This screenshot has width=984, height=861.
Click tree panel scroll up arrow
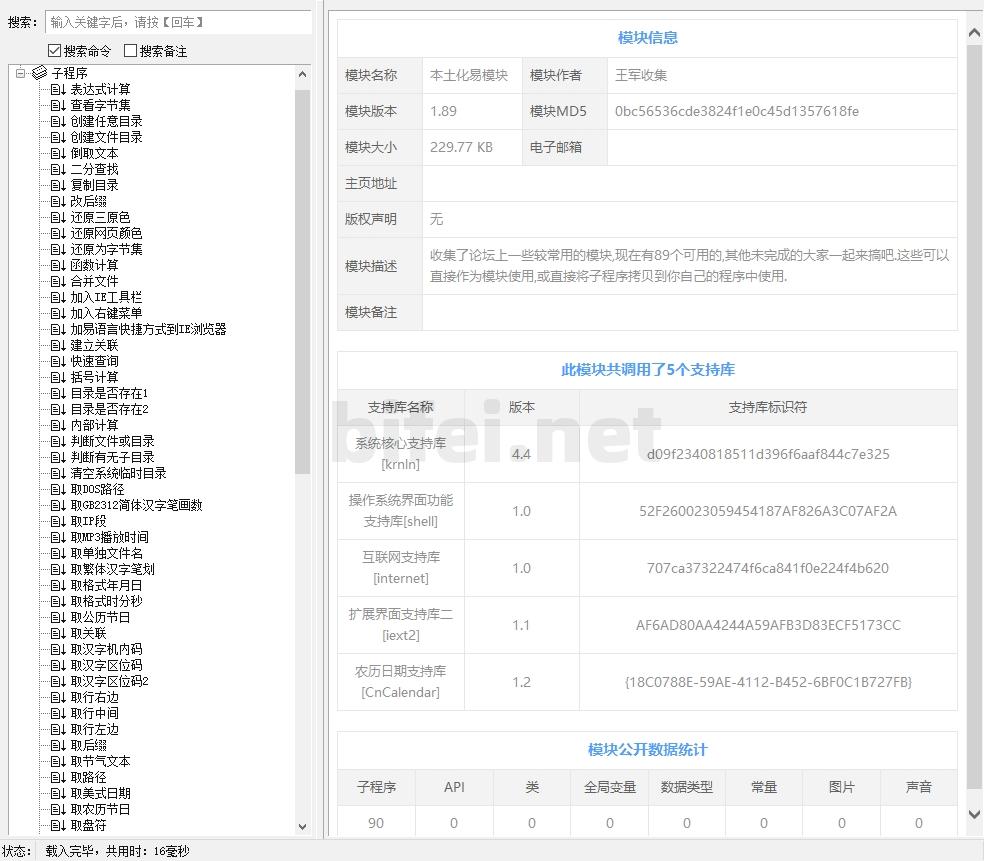click(303, 73)
